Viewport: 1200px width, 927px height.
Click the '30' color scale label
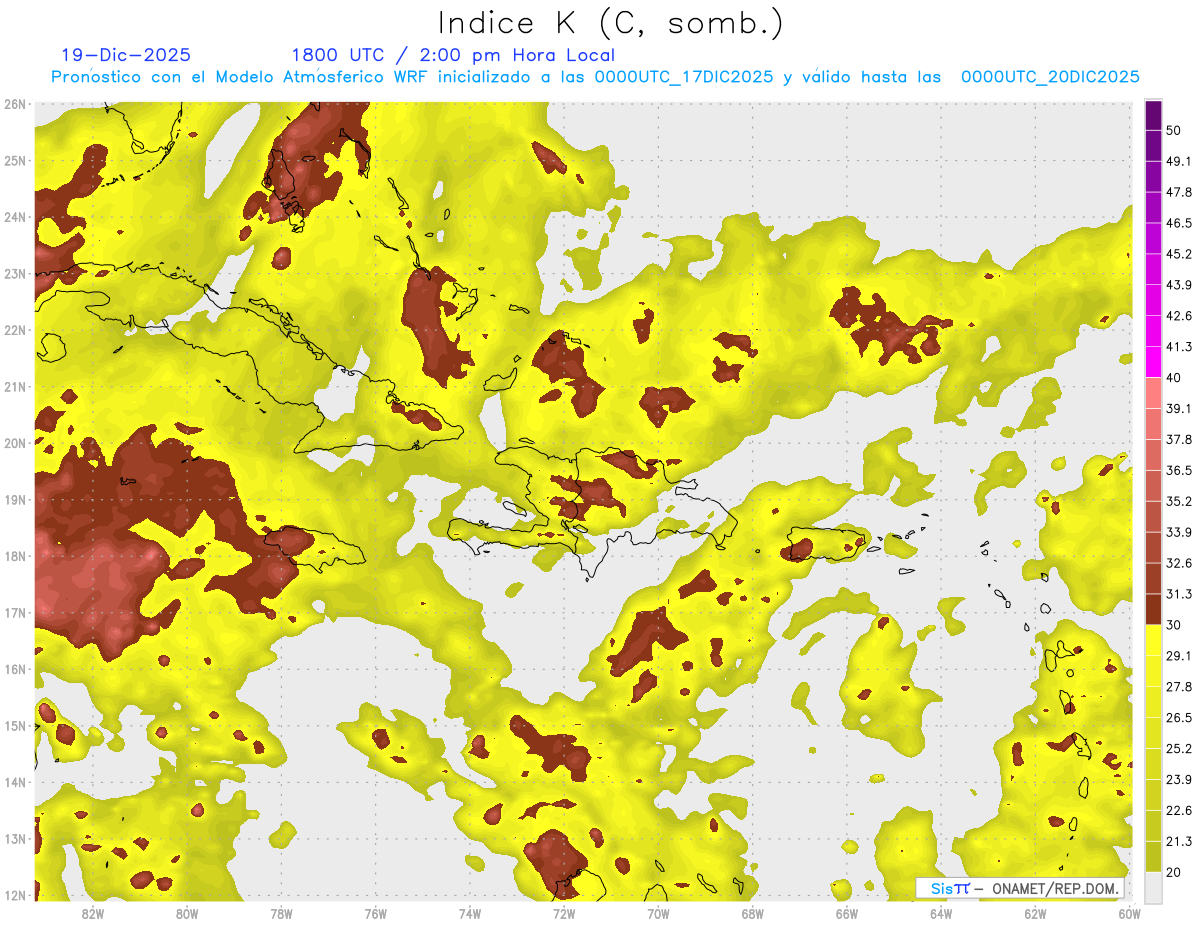(x=1174, y=624)
